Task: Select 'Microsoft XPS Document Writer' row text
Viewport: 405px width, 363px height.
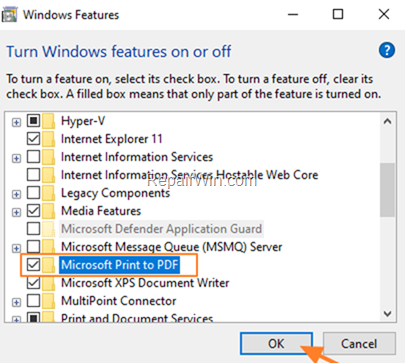Action: (145, 283)
